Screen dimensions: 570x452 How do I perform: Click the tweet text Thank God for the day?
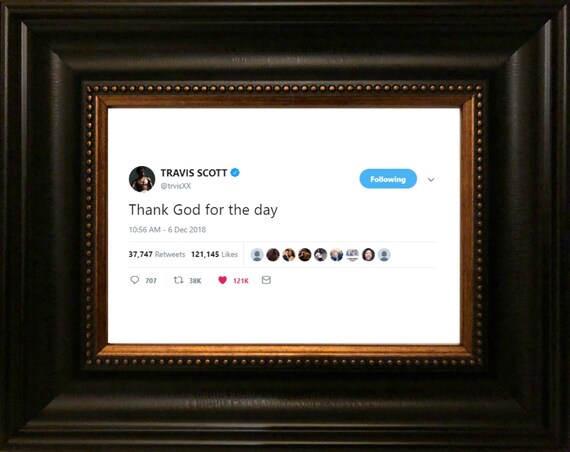pos(203,210)
